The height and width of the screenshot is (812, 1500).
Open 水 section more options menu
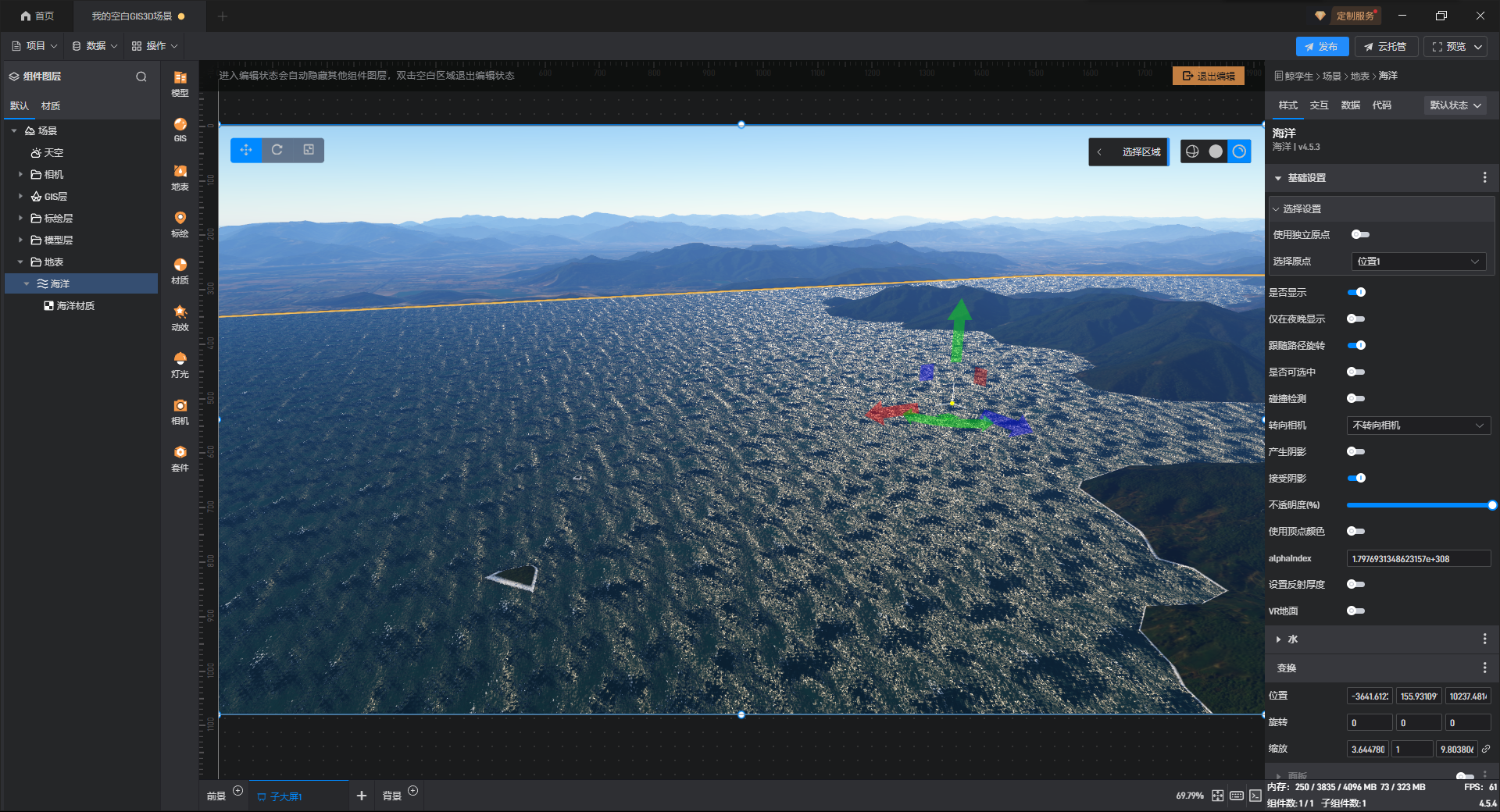click(1484, 639)
